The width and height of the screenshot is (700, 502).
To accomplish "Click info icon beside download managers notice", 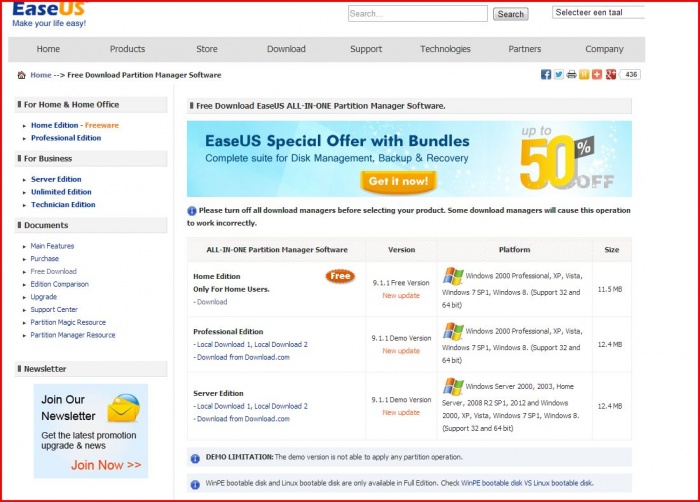I will tap(192, 211).
